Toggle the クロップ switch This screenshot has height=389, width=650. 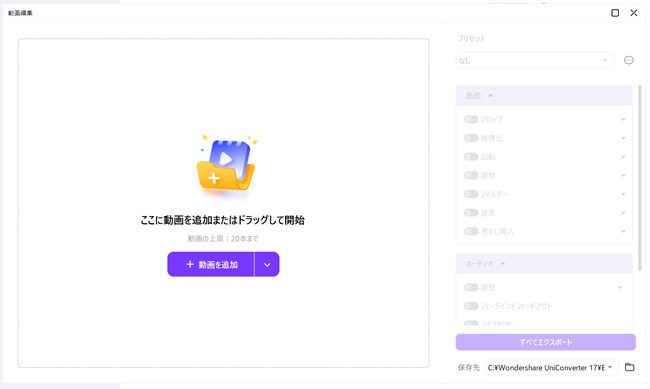pyautogui.click(x=471, y=119)
